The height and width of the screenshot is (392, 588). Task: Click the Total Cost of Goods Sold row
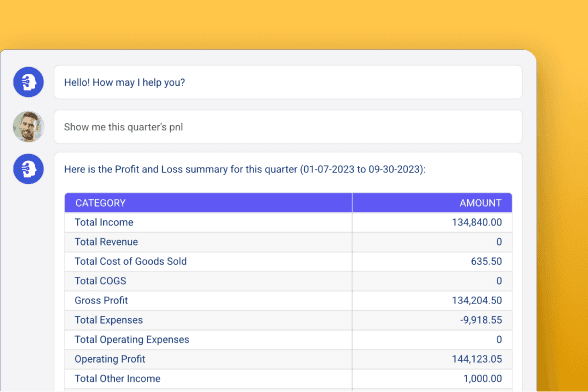(x=288, y=261)
